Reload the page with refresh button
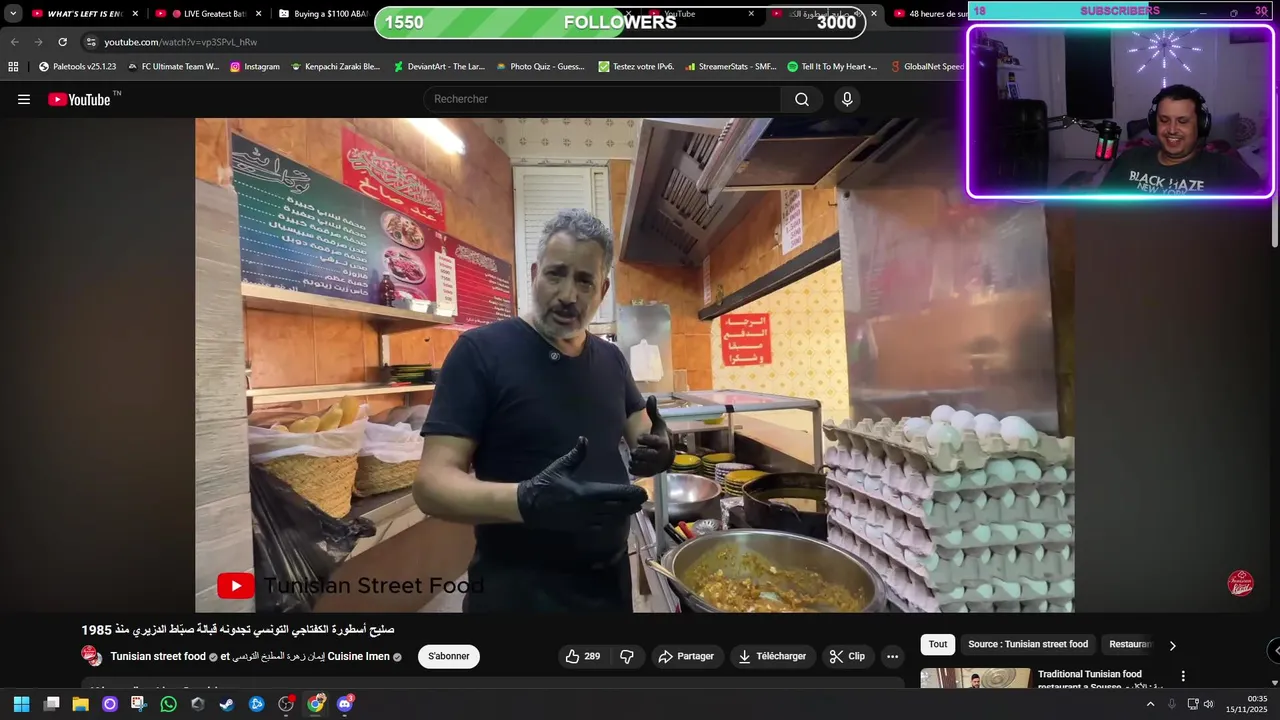Image resolution: width=1280 pixels, height=720 pixels. pyautogui.click(x=62, y=42)
